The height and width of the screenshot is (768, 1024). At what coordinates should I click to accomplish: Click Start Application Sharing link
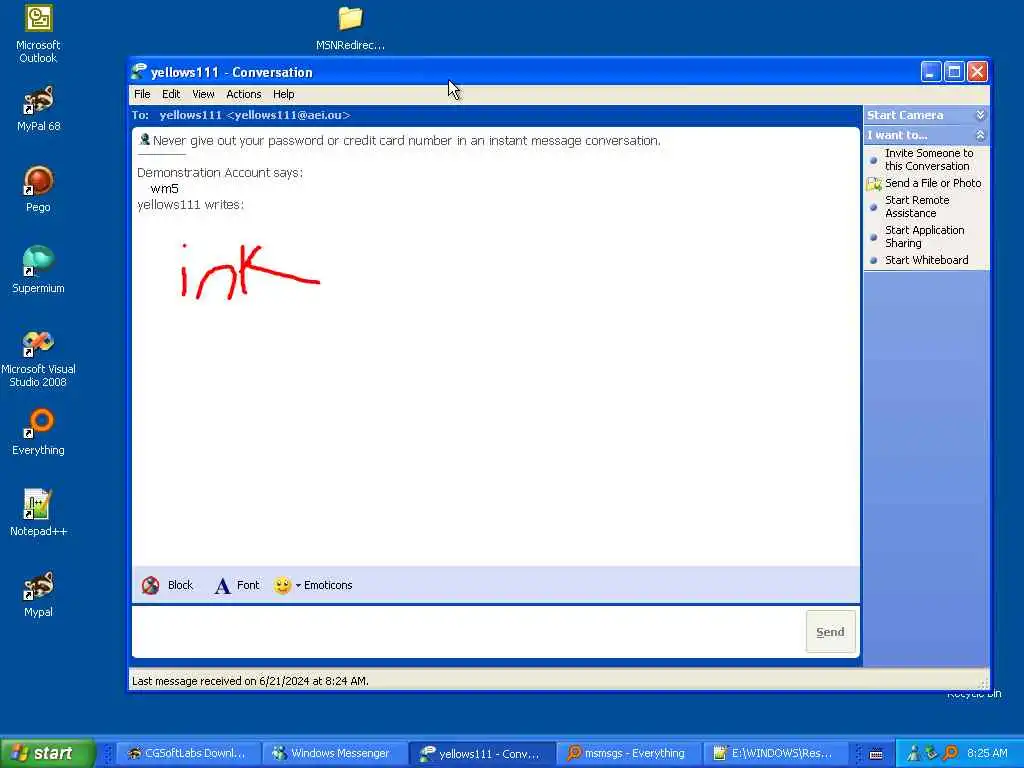pos(924,236)
